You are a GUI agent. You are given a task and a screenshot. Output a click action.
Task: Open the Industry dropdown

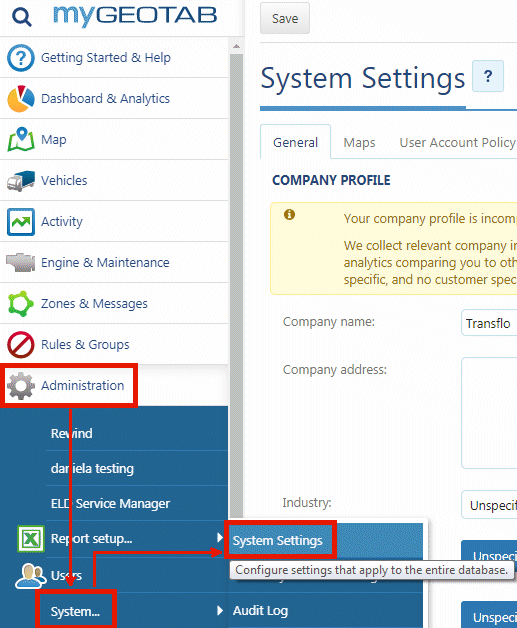(x=489, y=505)
